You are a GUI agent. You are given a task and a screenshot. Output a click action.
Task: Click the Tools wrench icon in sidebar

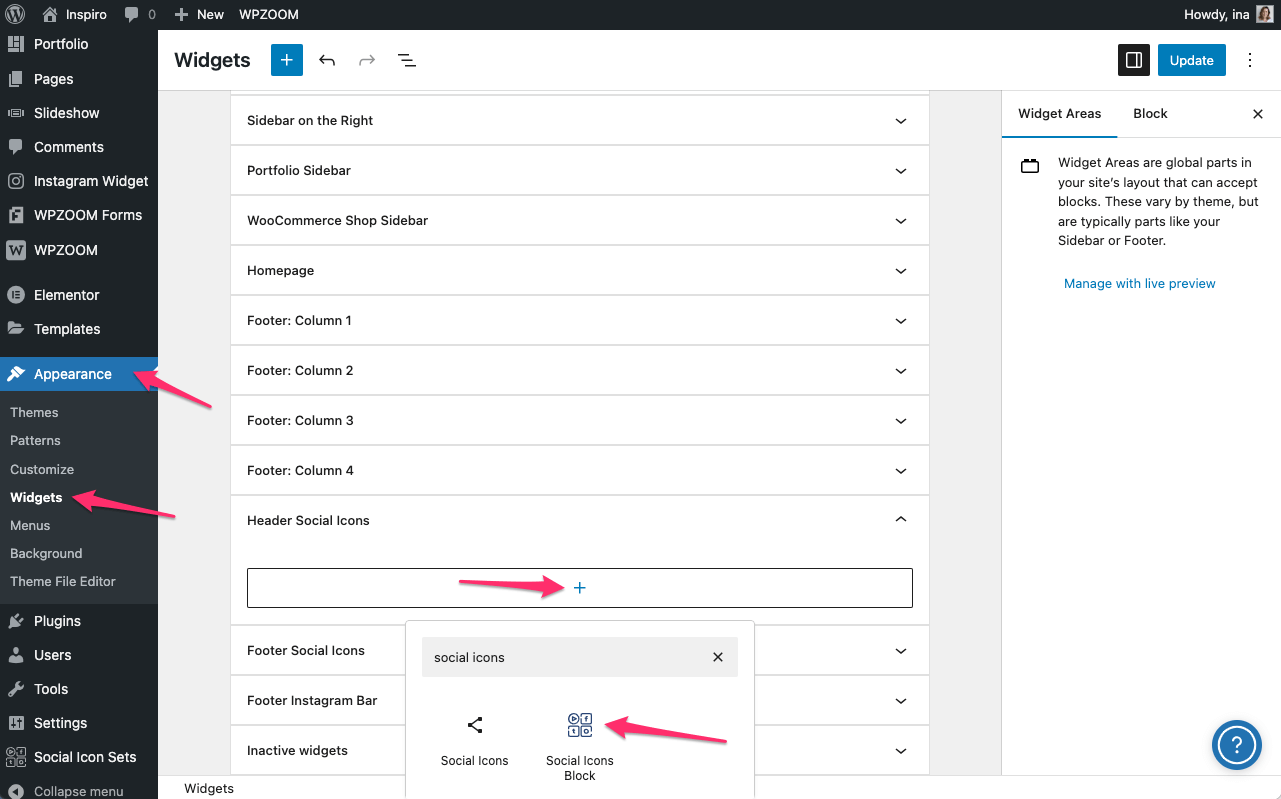point(16,689)
